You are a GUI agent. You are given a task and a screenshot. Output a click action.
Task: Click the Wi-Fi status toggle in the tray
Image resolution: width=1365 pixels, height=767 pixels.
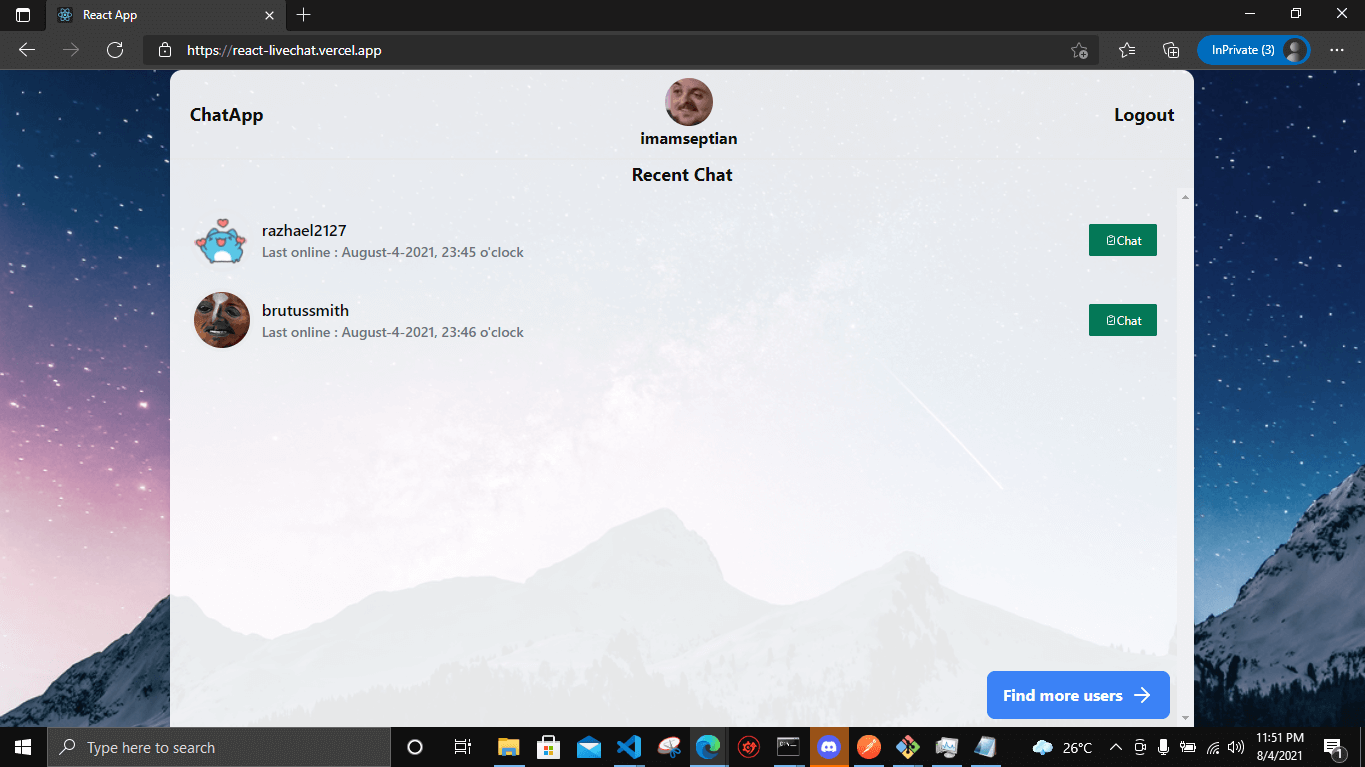tap(1211, 747)
